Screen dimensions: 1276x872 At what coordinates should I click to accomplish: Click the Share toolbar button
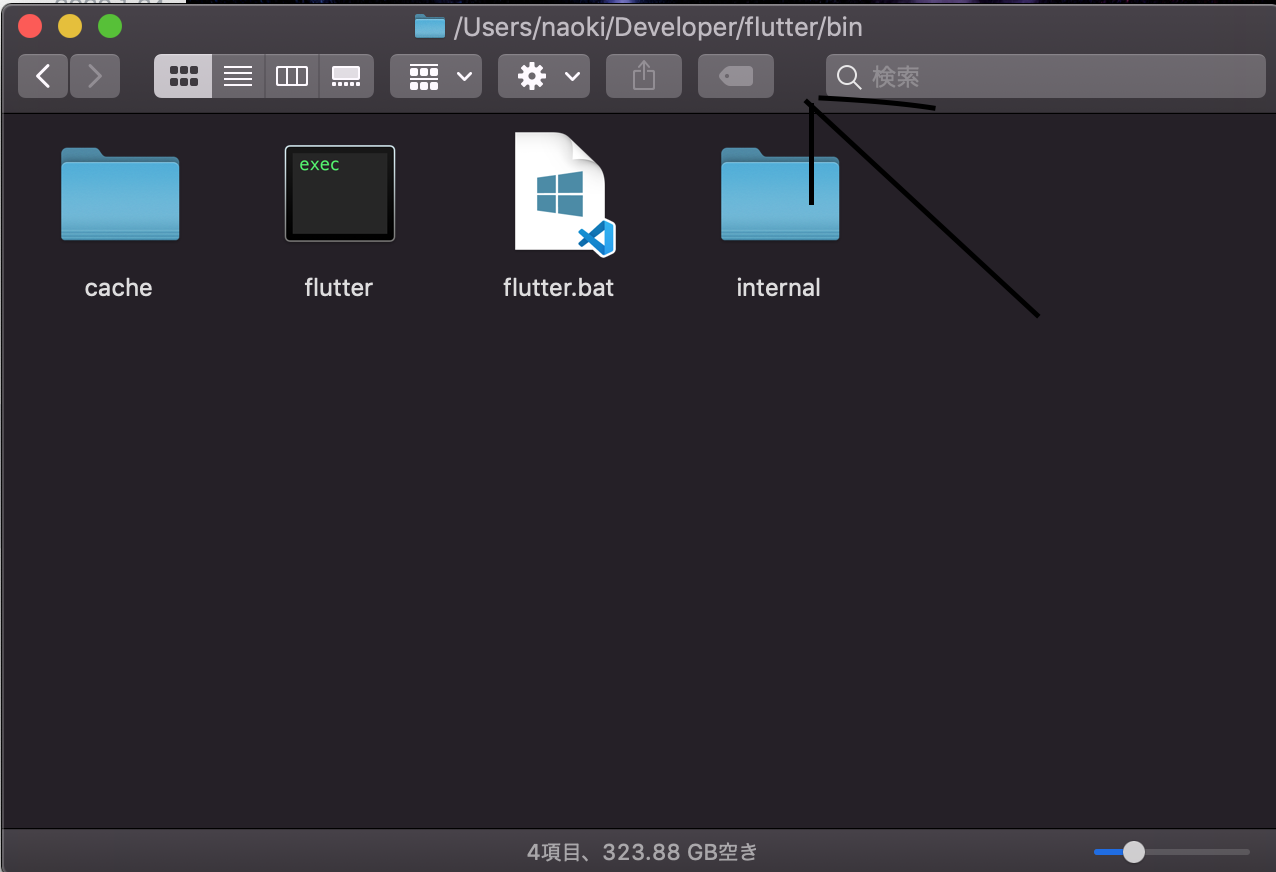pos(644,76)
